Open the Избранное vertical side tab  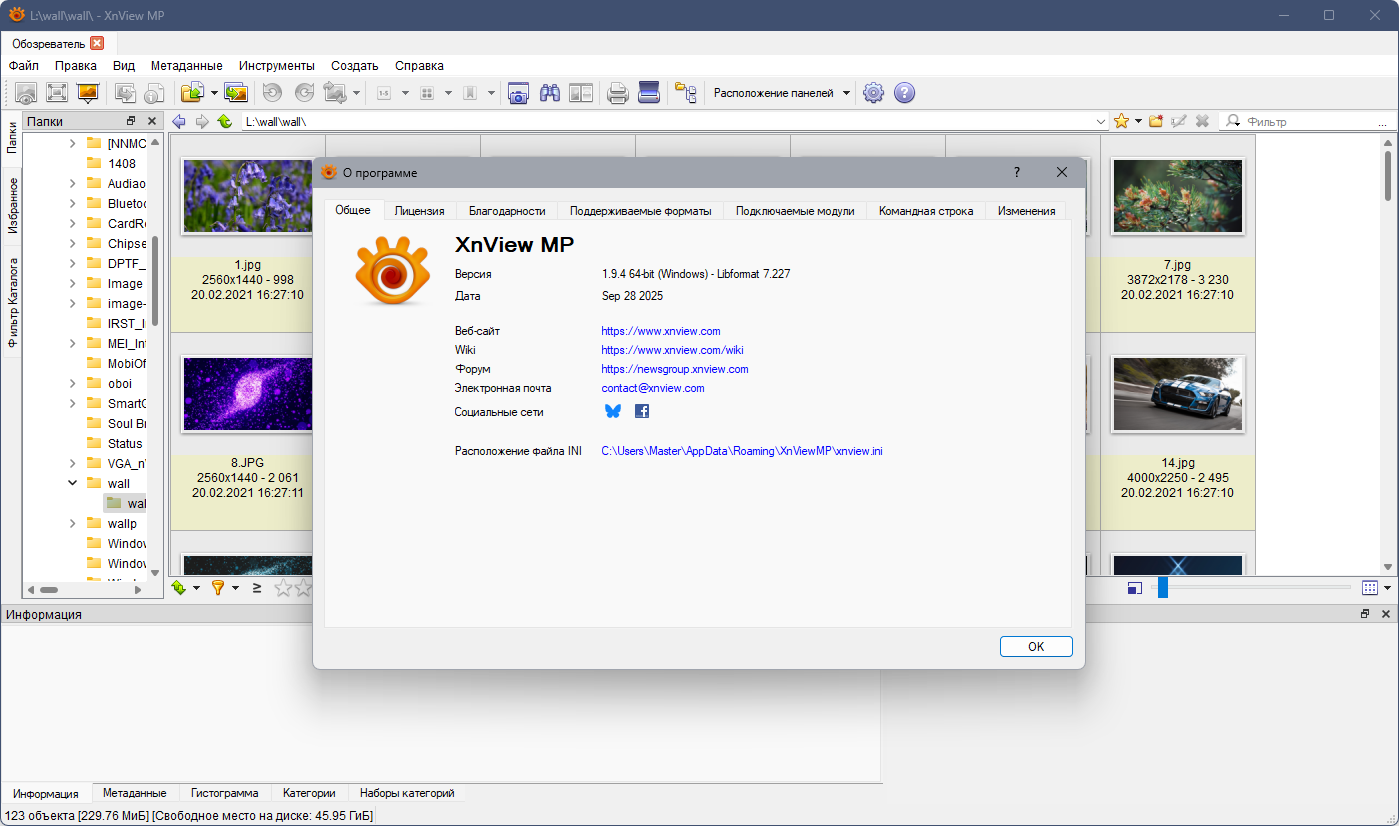[13, 206]
